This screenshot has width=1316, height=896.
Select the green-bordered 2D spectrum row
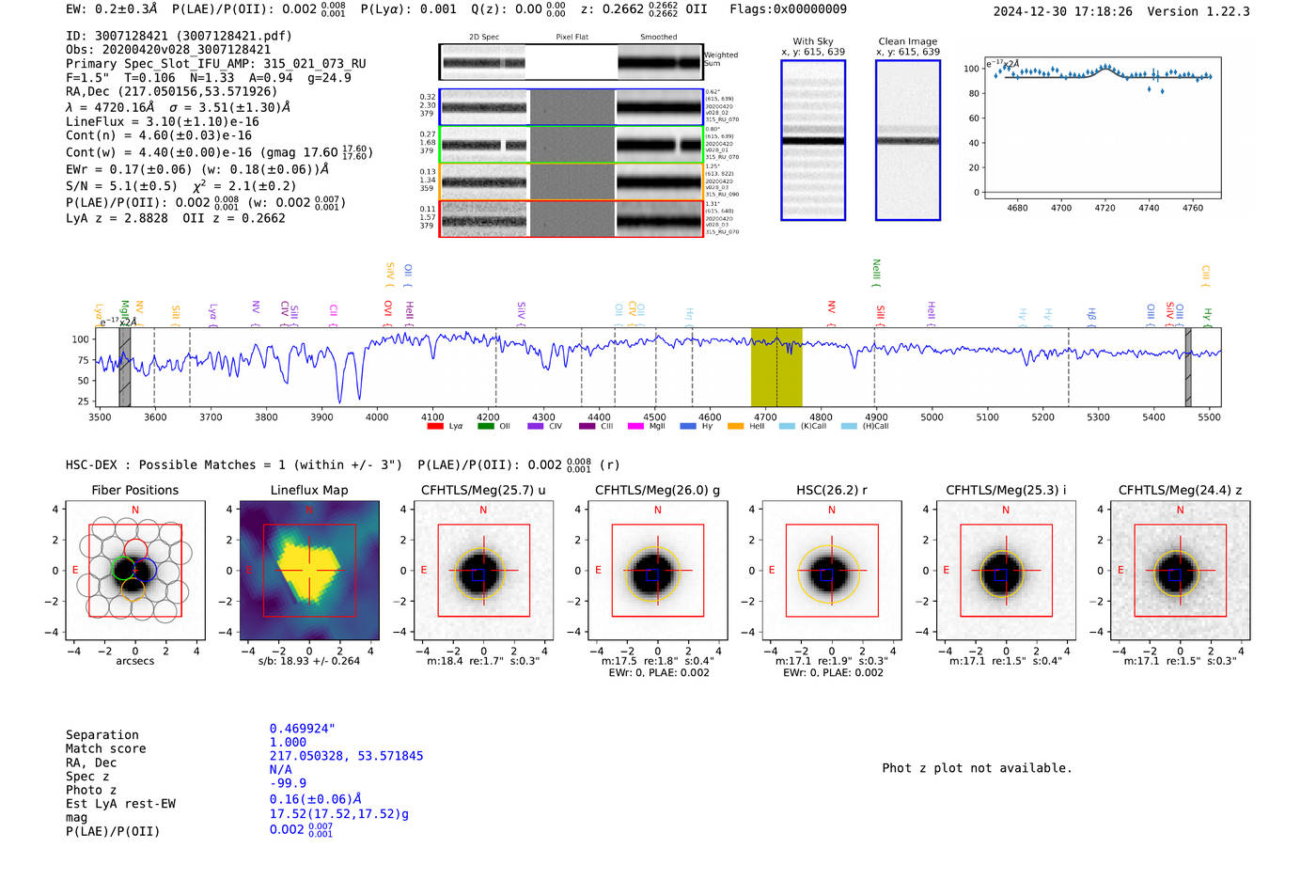click(x=571, y=145)
